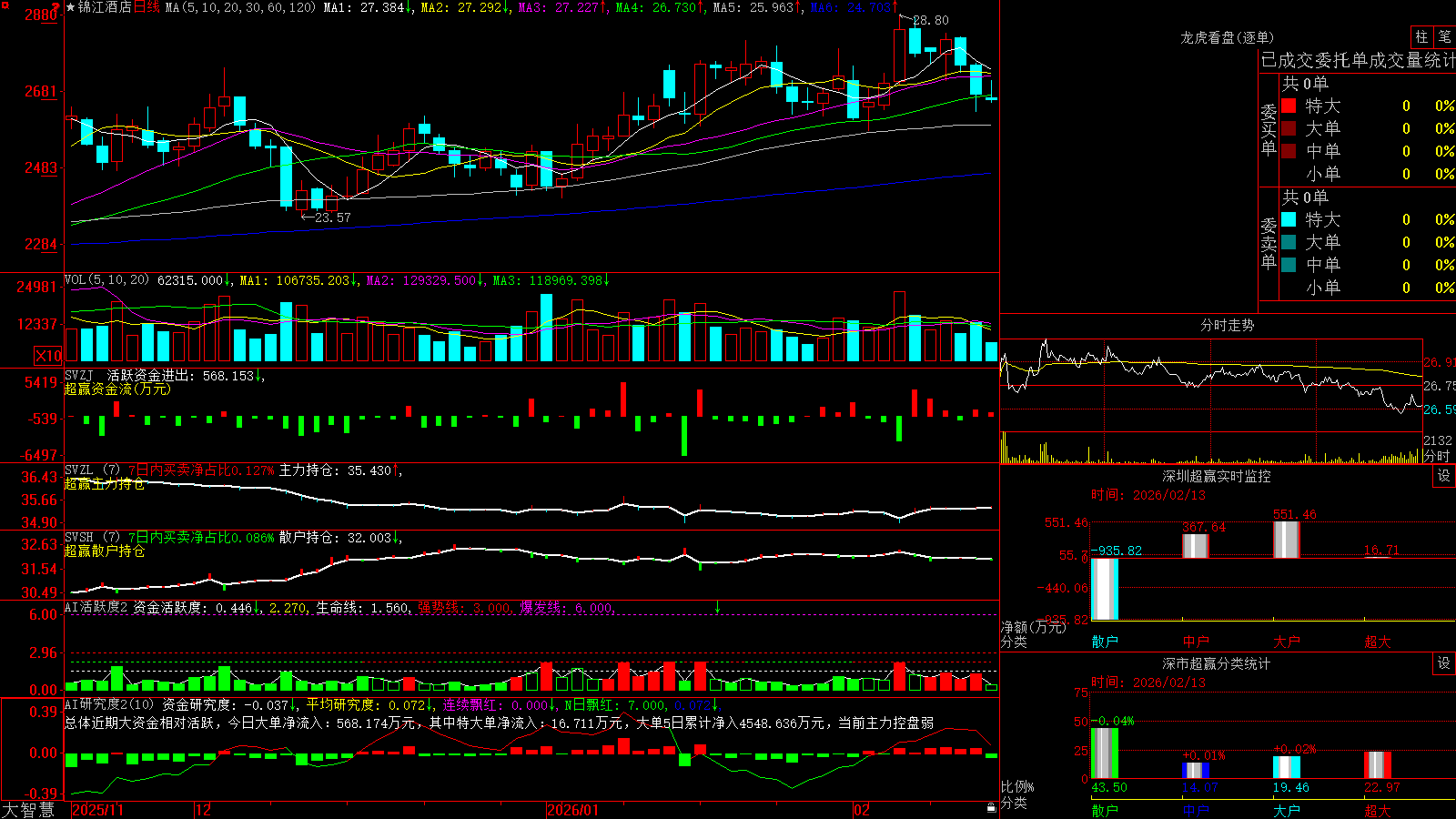
Task: Click the 时间: 2026/02/13 label in 实时监控
Action: [x=1148, y=495]
